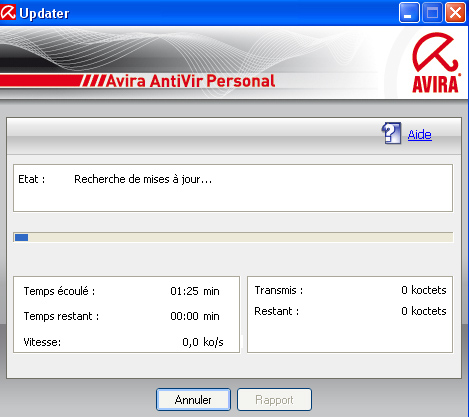Image resolution: width=469 pixels, height=417 pixels.
Task: Close the Updater window
Action: [455, 13]
